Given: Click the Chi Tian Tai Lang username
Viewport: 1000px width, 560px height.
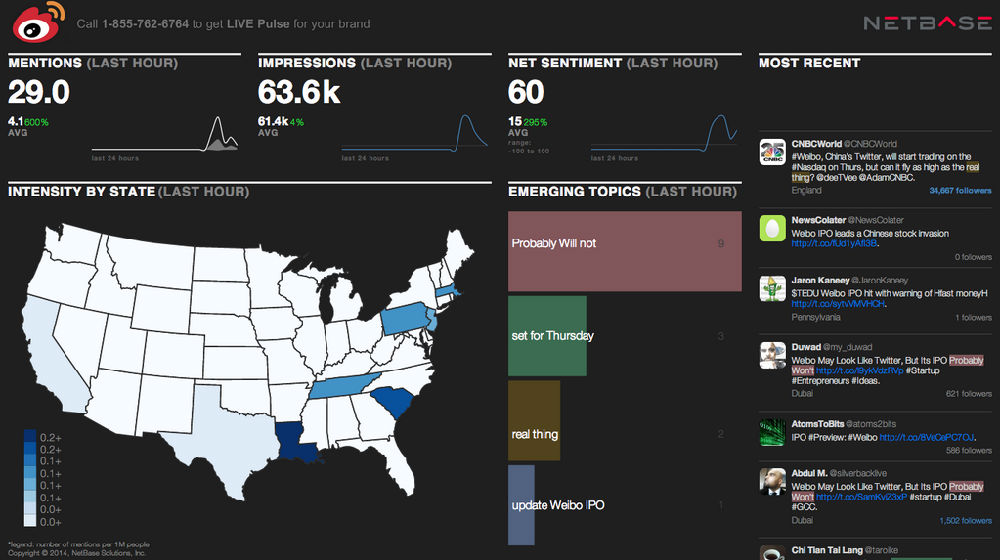Looking at the screenshot, I should [x=827, y=550].
